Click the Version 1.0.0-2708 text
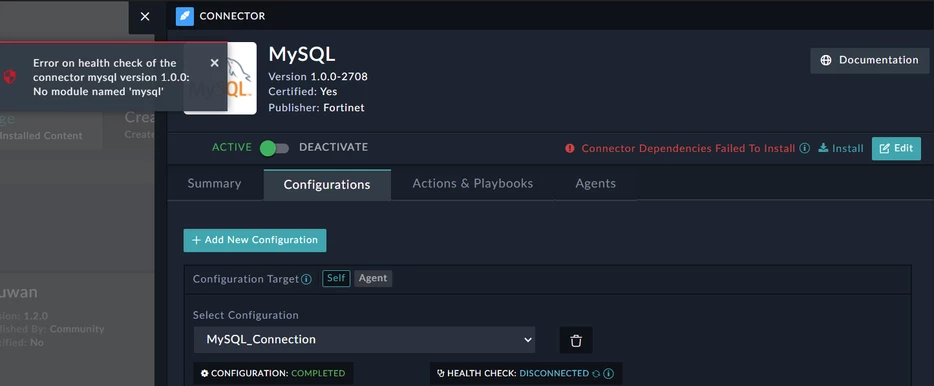 318,77
